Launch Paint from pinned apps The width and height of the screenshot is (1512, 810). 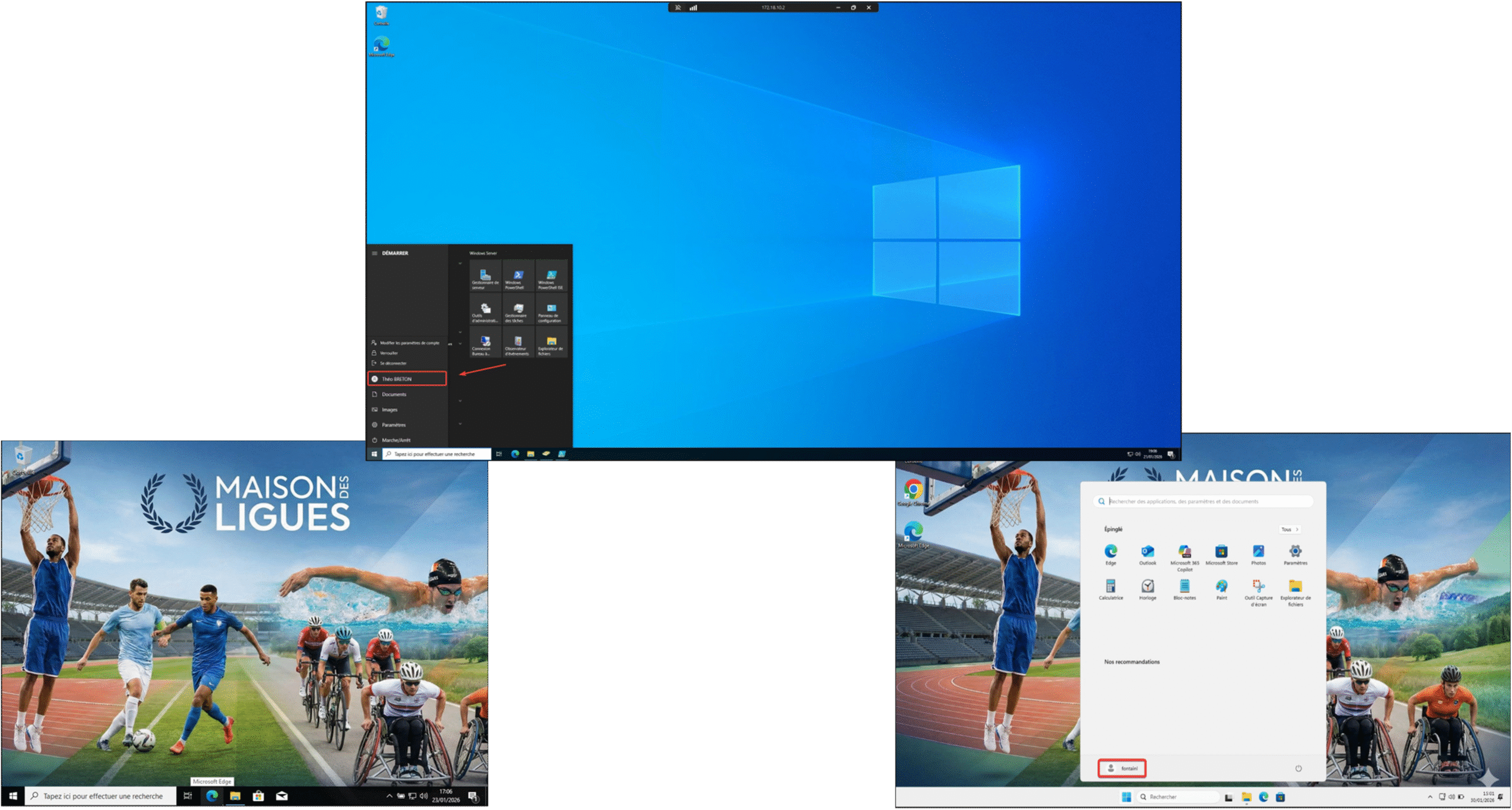point(1221,587)
